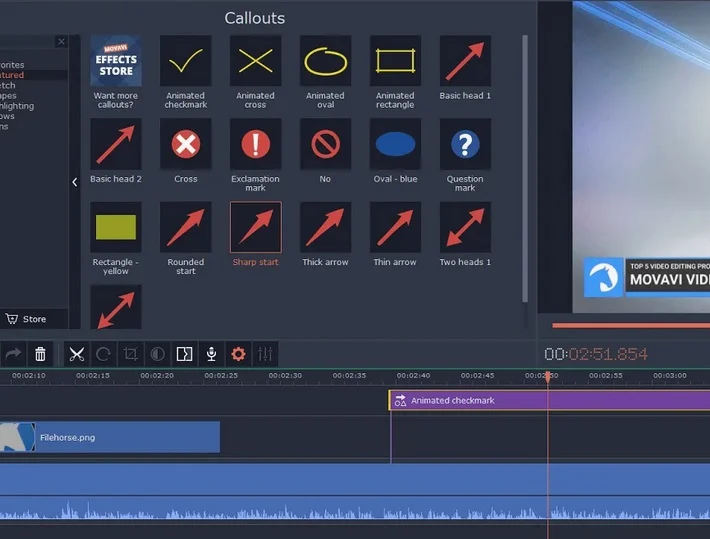Screen dimensions: 710x539
Task: Select the Basic head 2 arrow callout
Action: pyautogui.click(x=115, y=144)
